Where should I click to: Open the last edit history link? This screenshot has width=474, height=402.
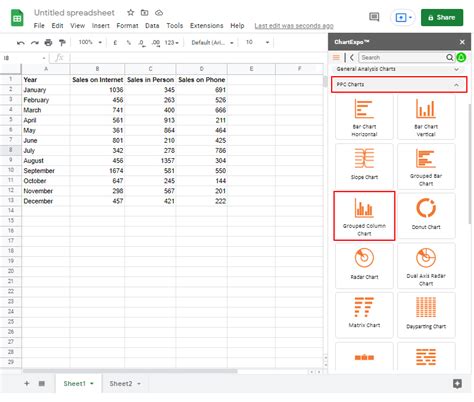point(294,26)
